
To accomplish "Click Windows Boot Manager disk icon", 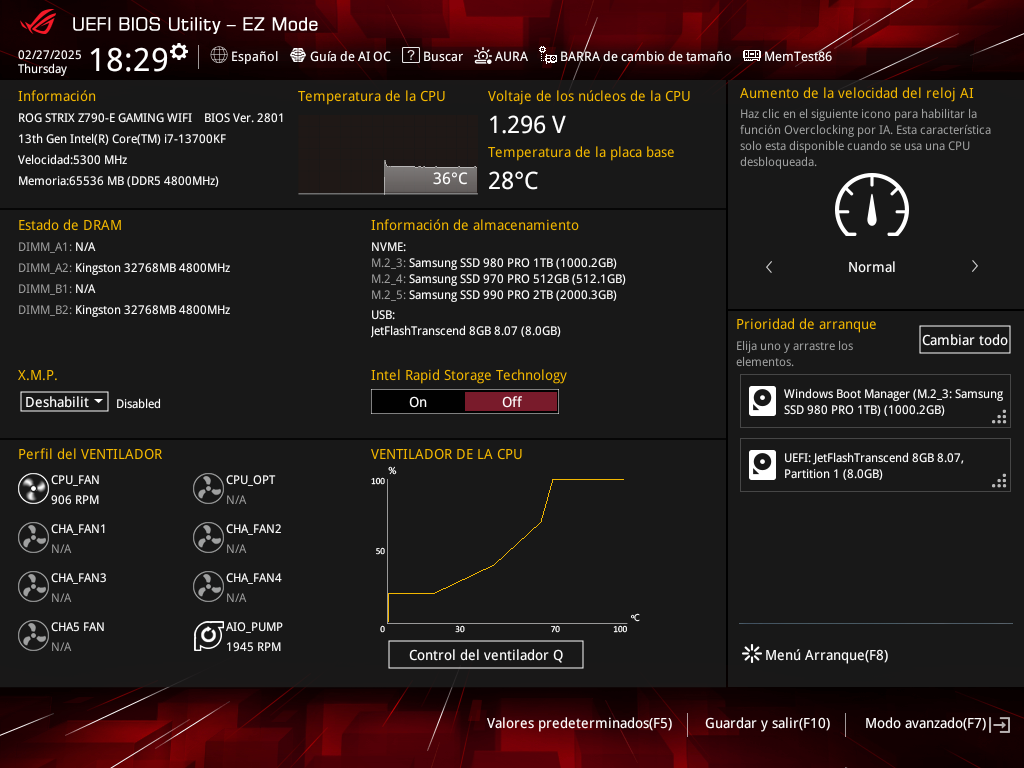I will pyautogui.click(x=762, y=401).
